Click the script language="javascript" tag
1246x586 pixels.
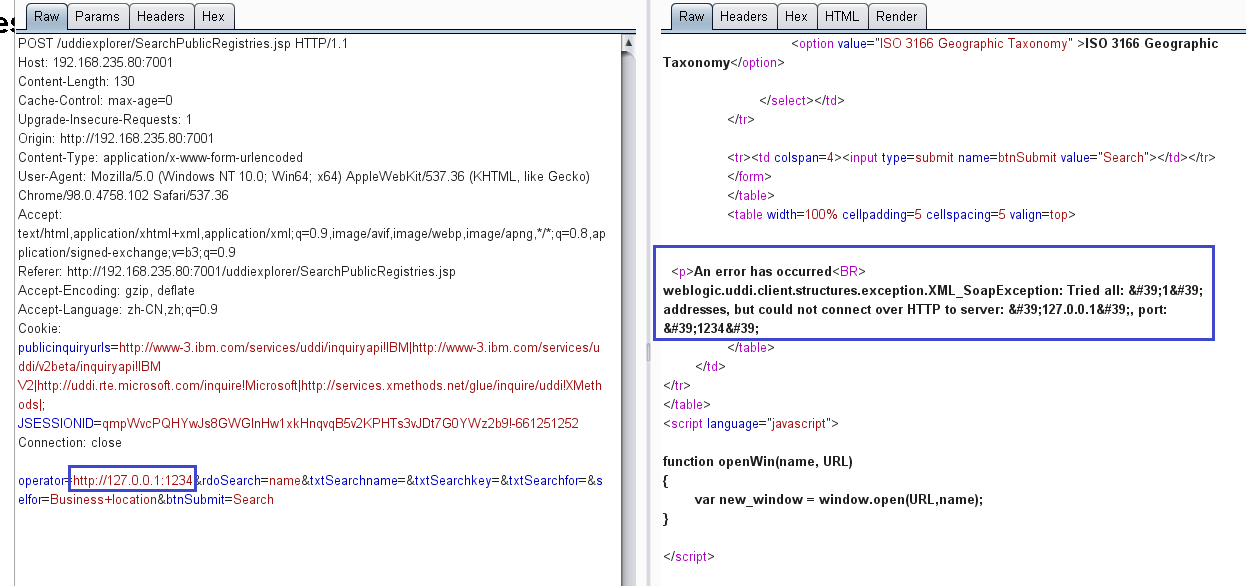[x=751, y=424]
